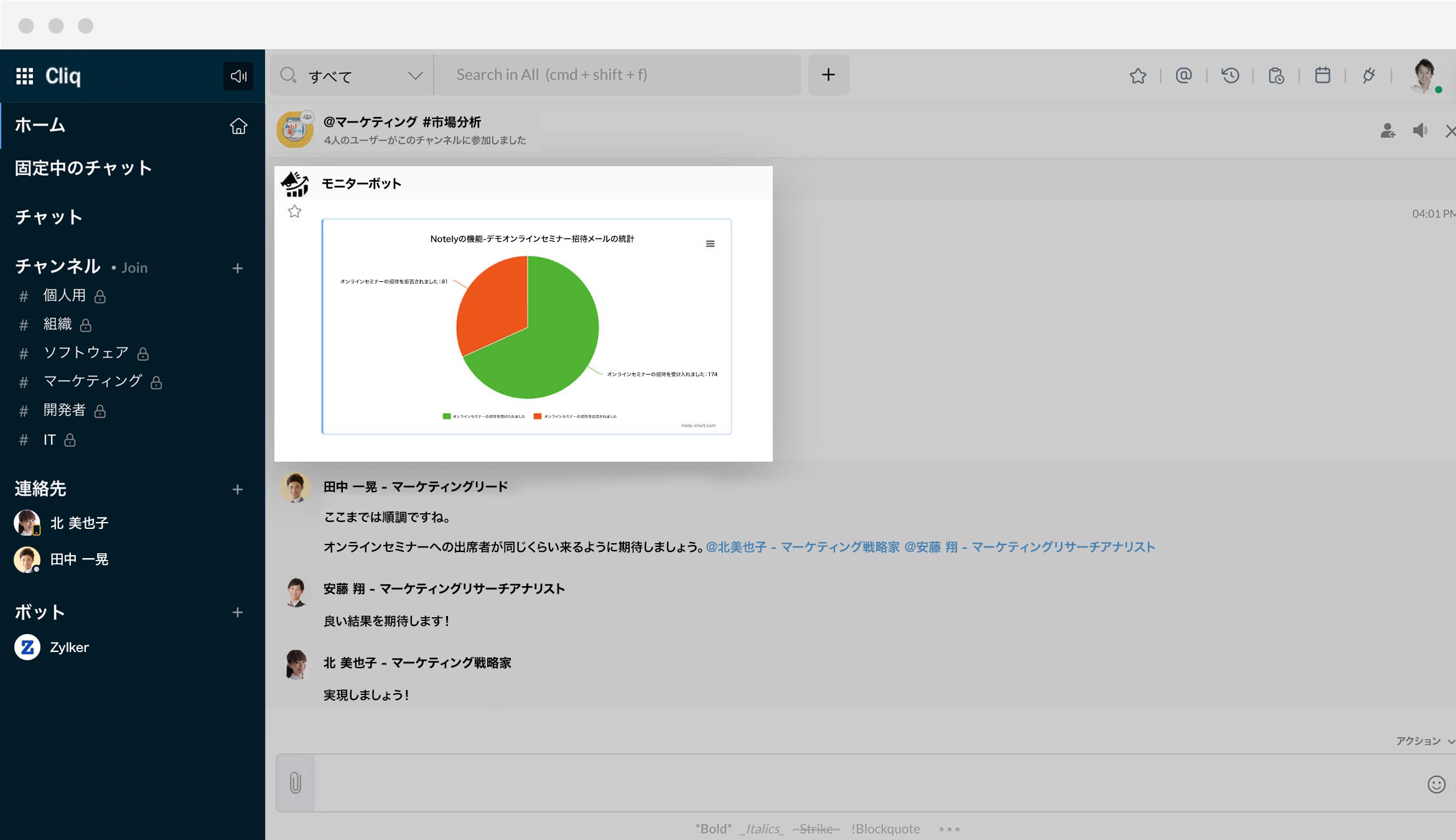1456x840 pixels.
Task: Open the mentions @ icon
Action: (1183, 76)
